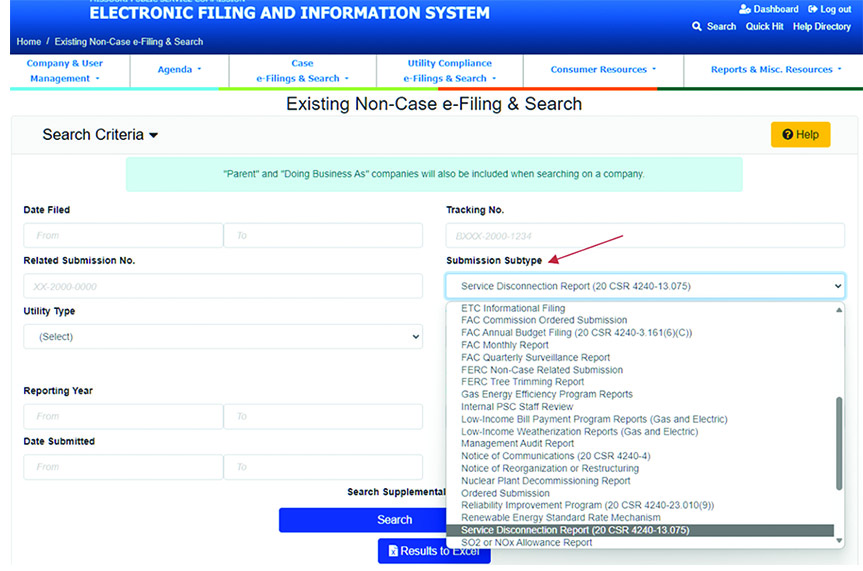The image size is (863, 571).
Task: Go to Home breadcrumb link
Action: (29, 42)
